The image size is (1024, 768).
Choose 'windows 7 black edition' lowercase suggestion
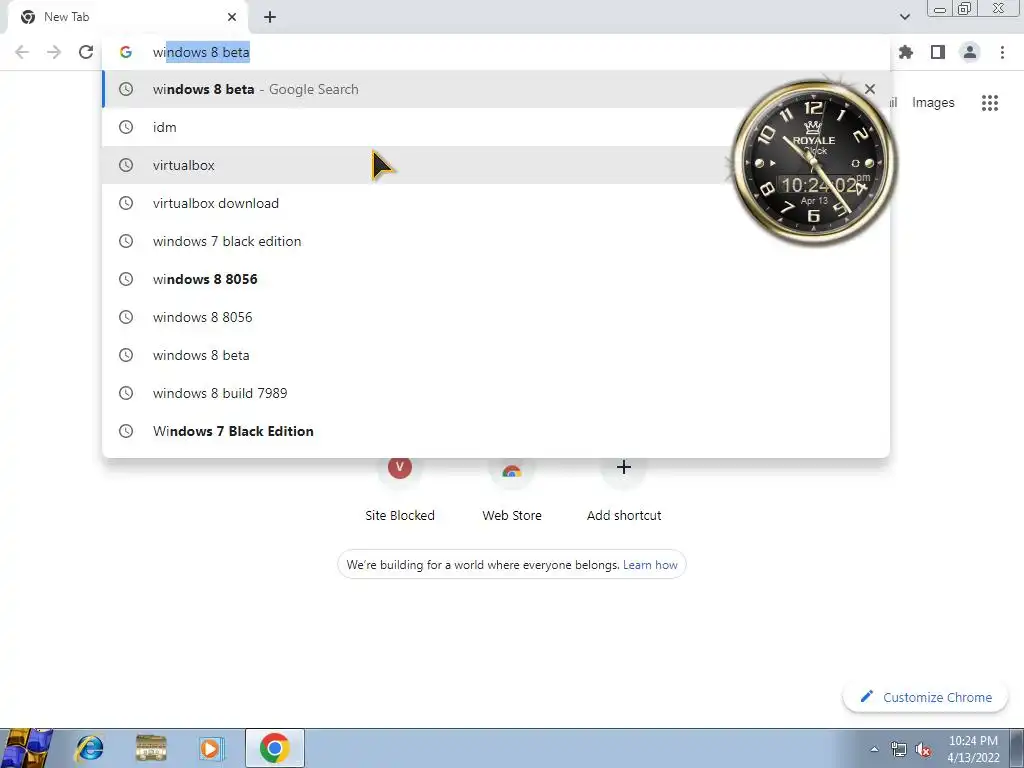496,241
